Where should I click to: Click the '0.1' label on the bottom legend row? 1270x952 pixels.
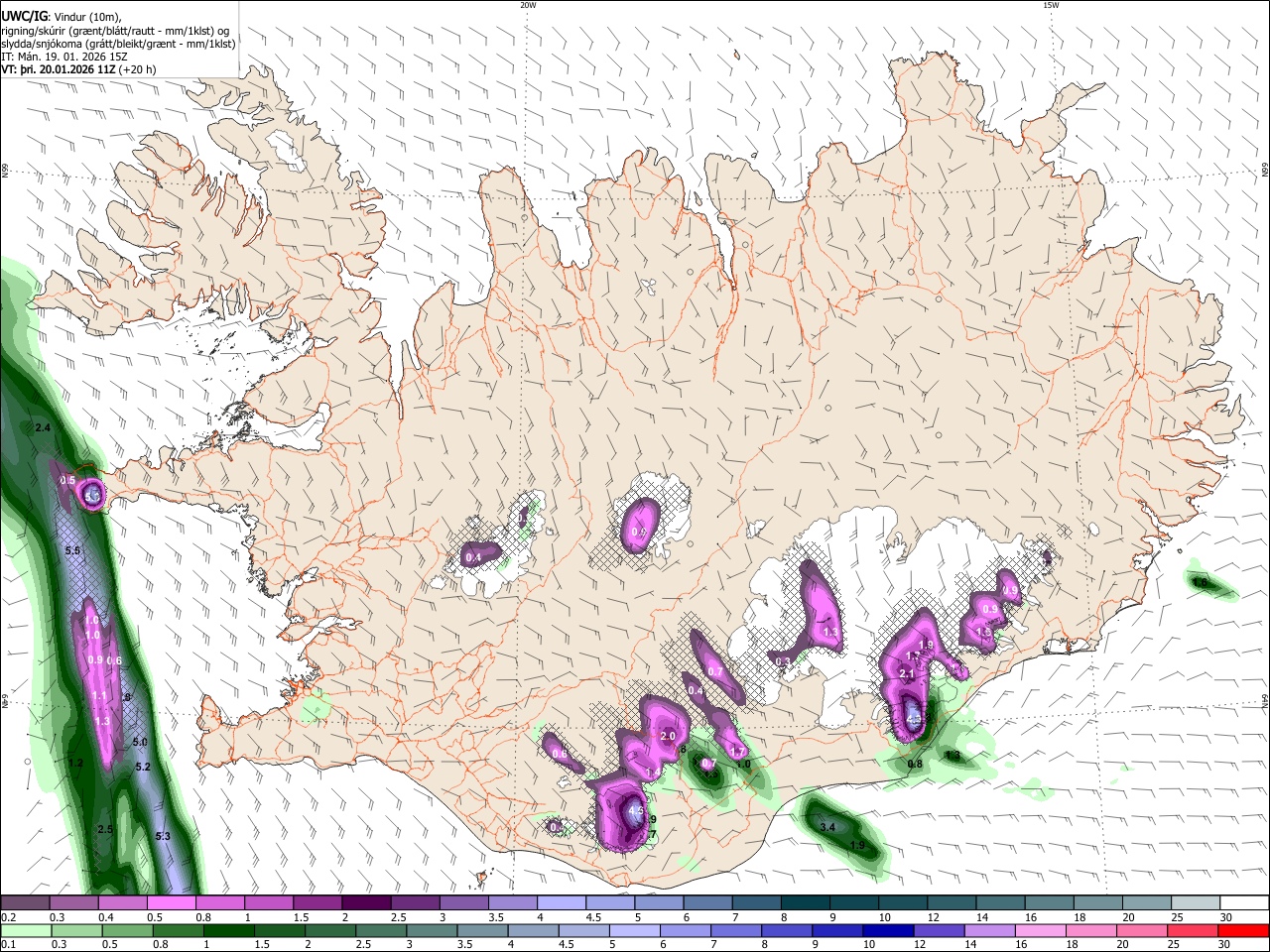click(7, 944)
